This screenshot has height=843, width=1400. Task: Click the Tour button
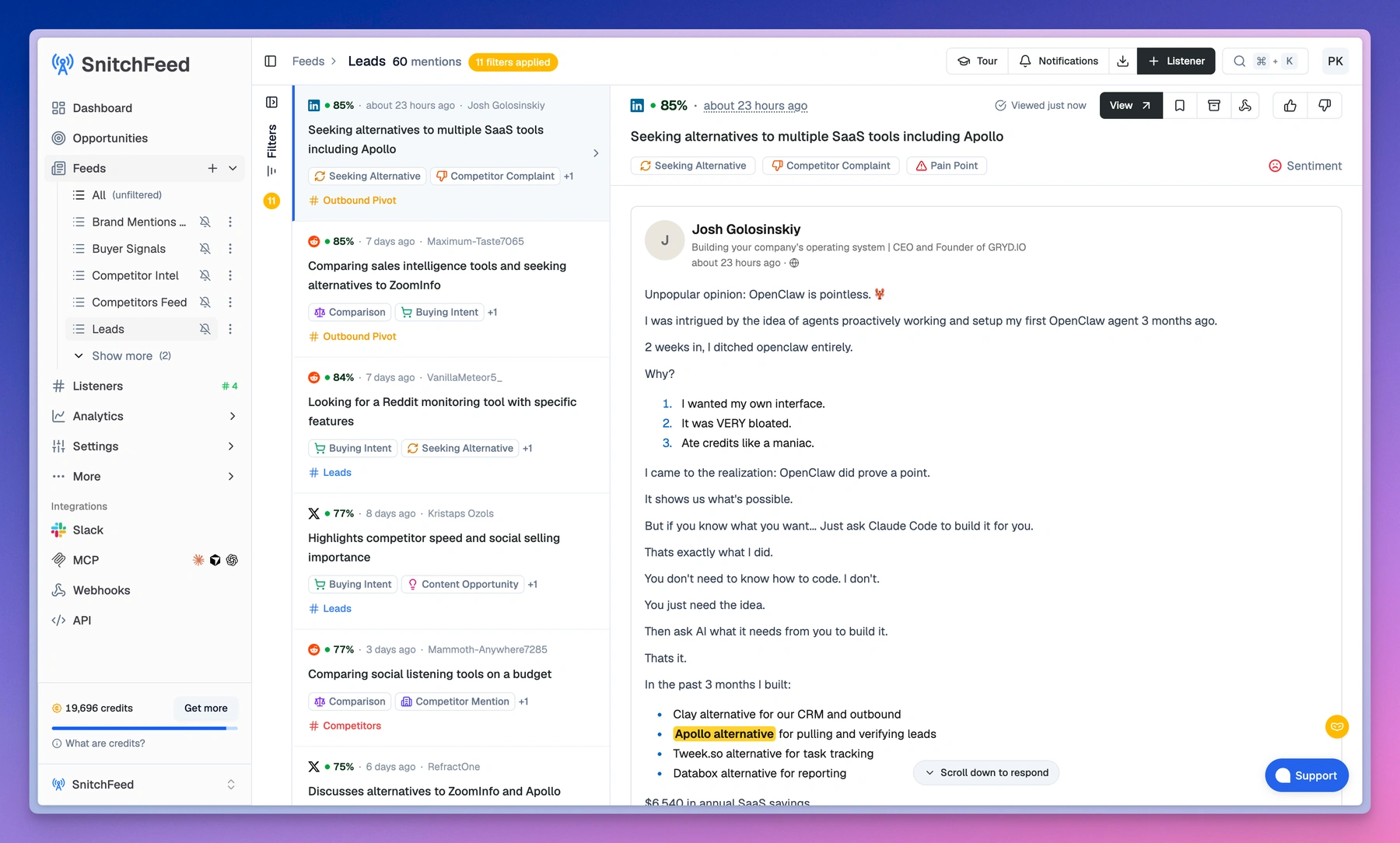[978, 61]
